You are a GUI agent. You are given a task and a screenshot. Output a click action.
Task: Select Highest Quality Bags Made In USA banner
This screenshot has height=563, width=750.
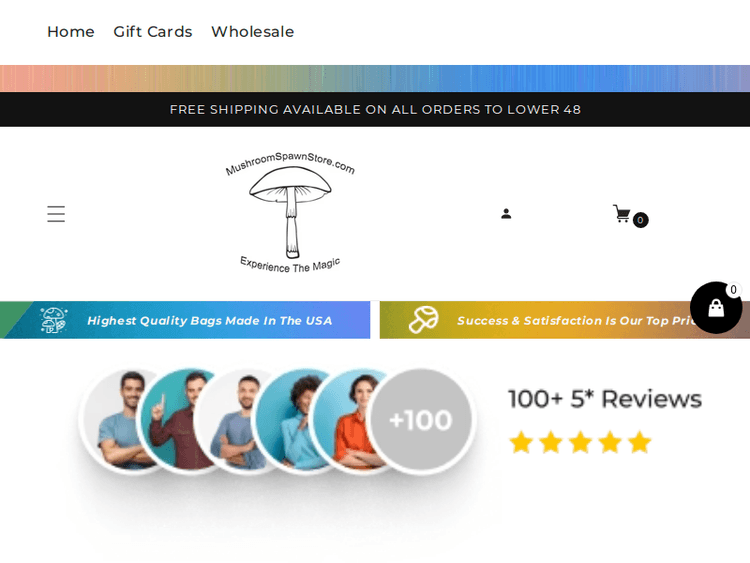click(x=210, y=320)
